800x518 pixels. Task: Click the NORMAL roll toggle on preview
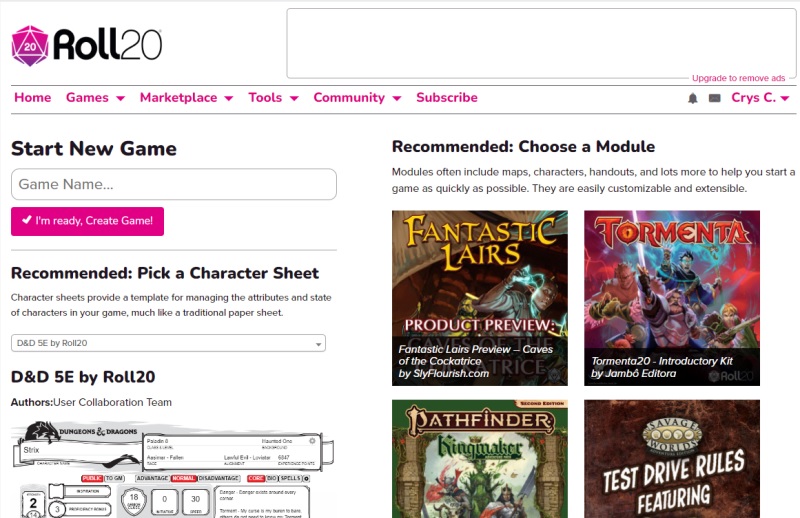coord(183,478)
